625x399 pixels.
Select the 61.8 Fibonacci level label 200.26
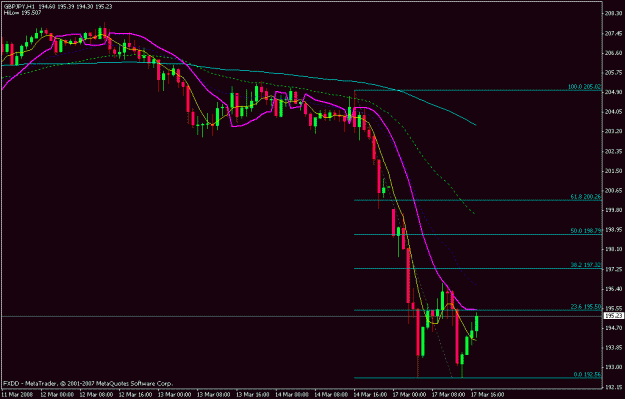(x=586, y=197)
